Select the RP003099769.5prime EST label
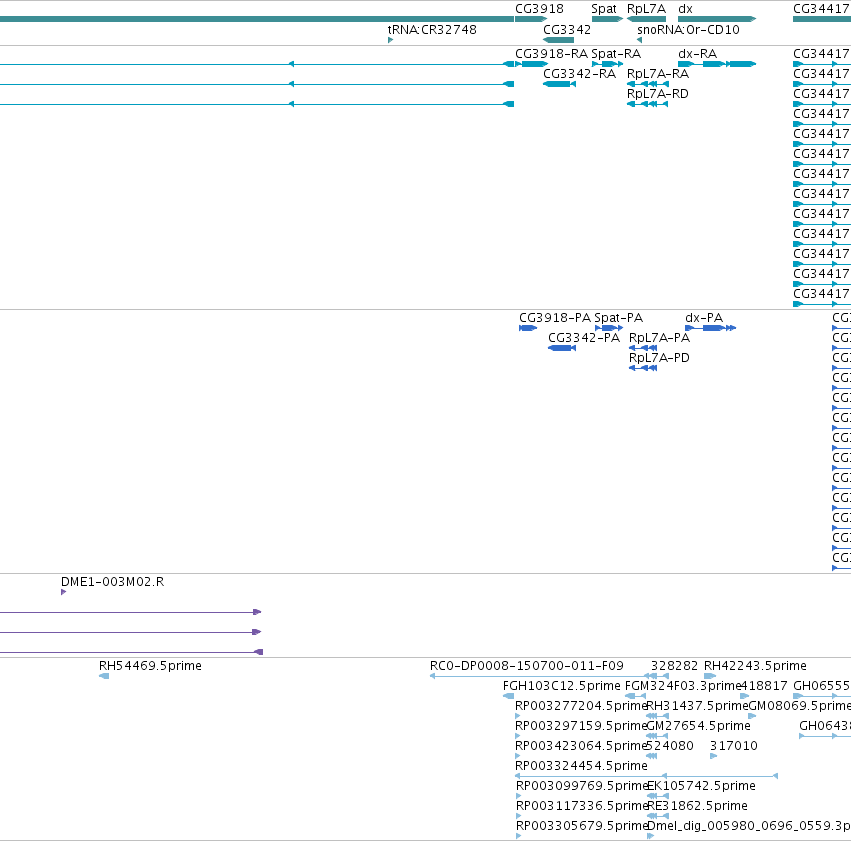The image size is (851, 841). tap(582, 786)
